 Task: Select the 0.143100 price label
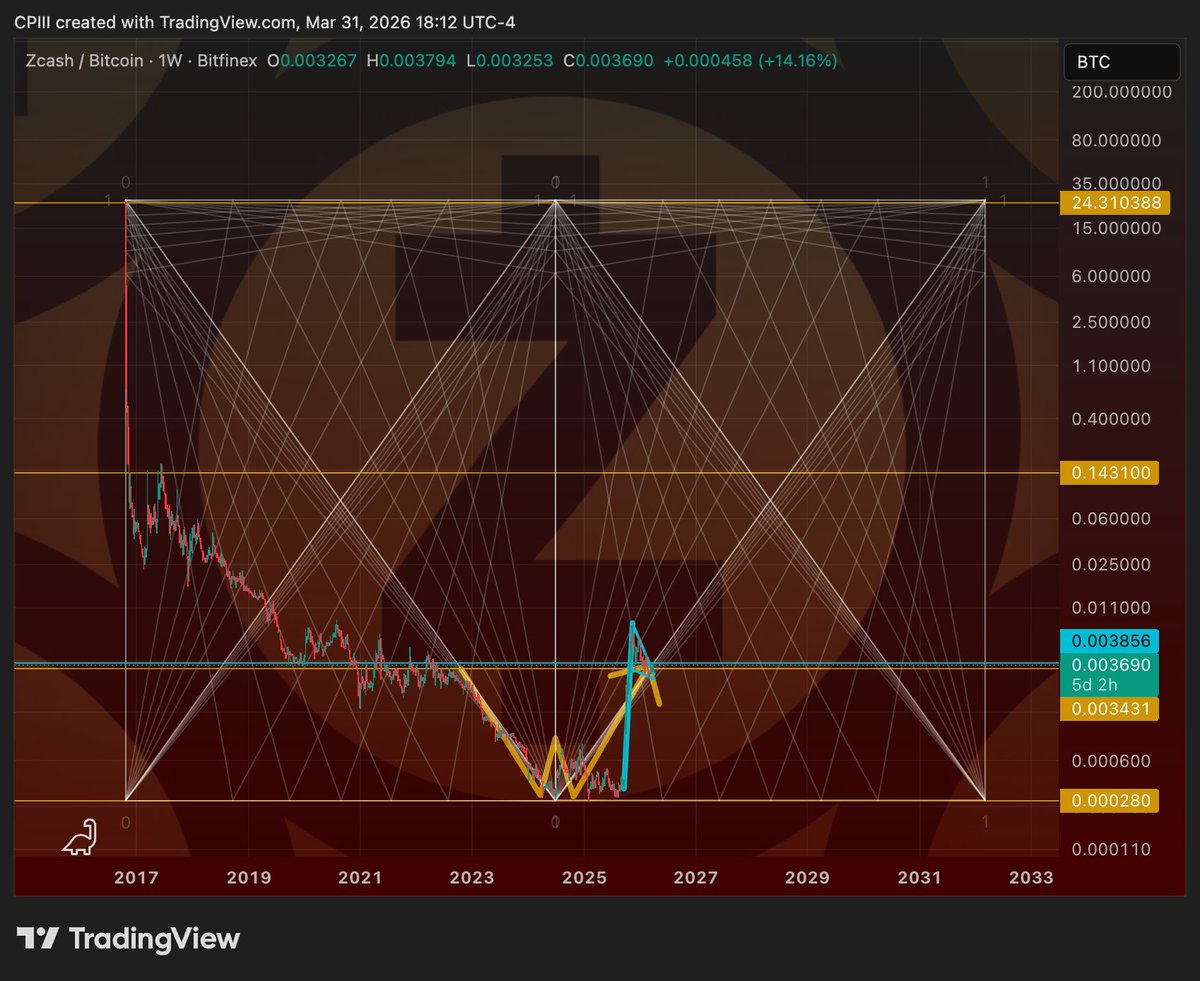pos(1109,473)
